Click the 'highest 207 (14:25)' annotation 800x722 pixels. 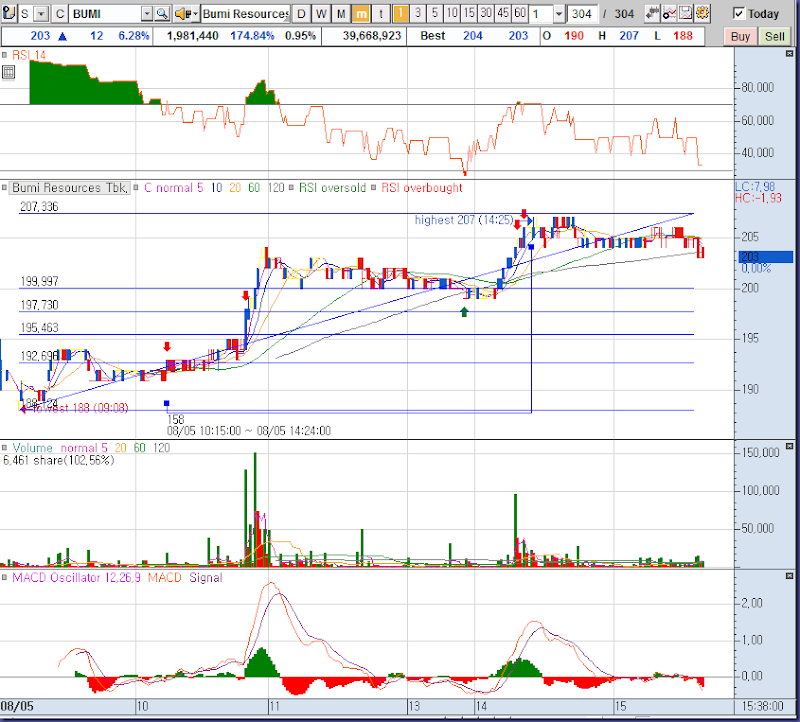coord(464,220)
